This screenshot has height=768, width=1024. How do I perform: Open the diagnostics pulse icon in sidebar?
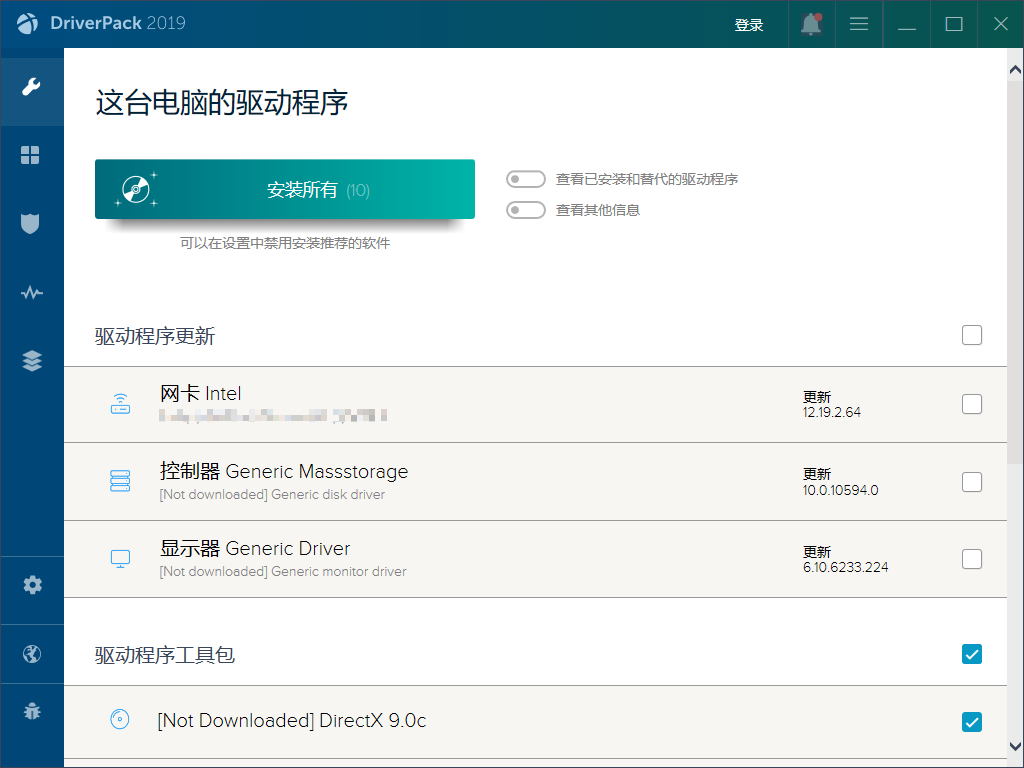tap(31, 293)
